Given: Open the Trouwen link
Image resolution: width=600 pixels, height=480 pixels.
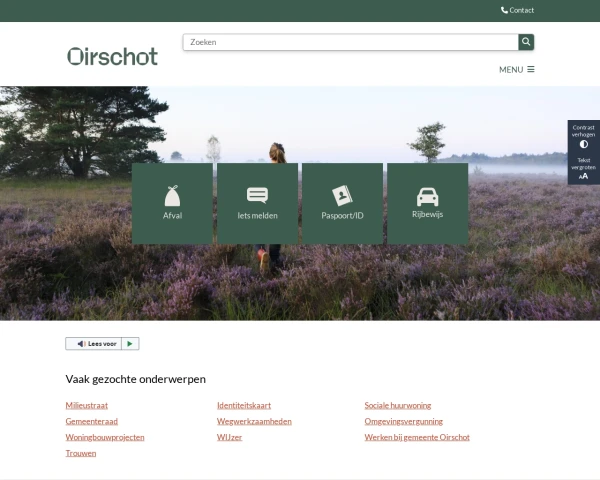Looking at the screenshot, I should [x=81, y=453].
